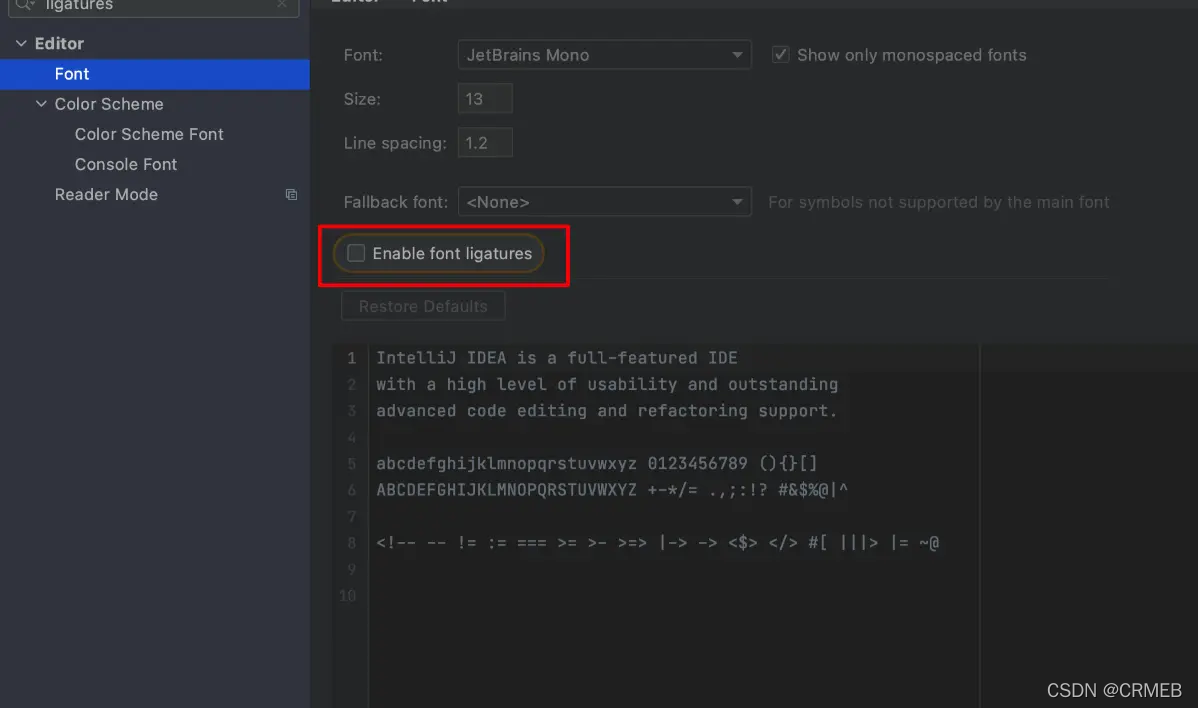Collapse the Editor tree node

21,44
